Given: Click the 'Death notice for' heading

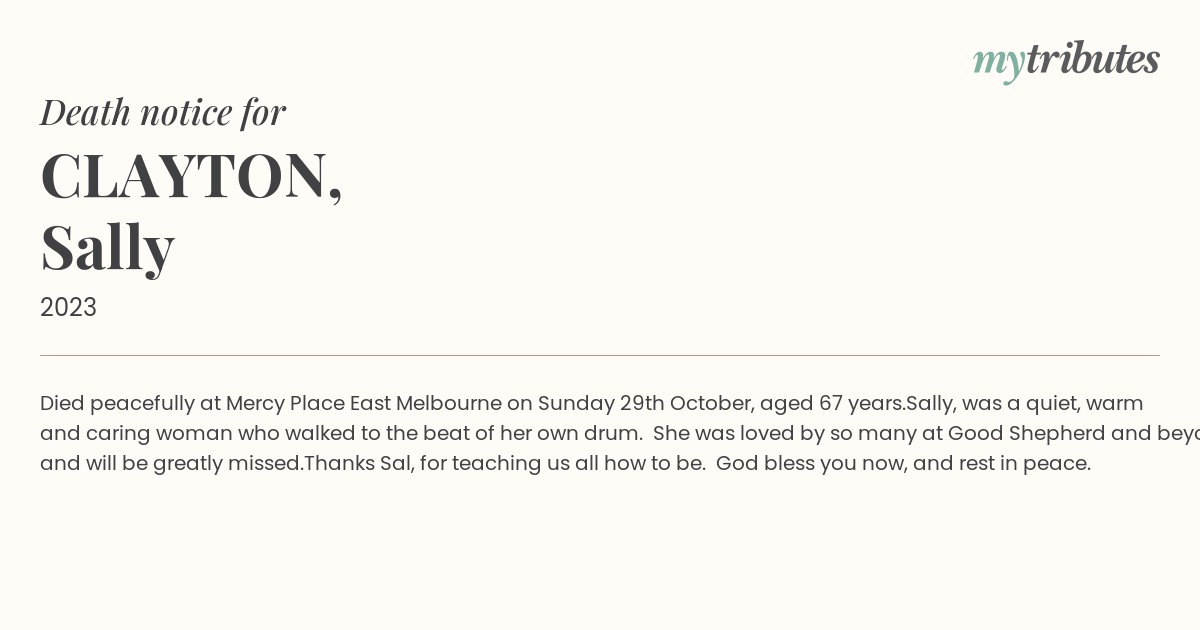Looking at the screenshot, I should [163, 112].
